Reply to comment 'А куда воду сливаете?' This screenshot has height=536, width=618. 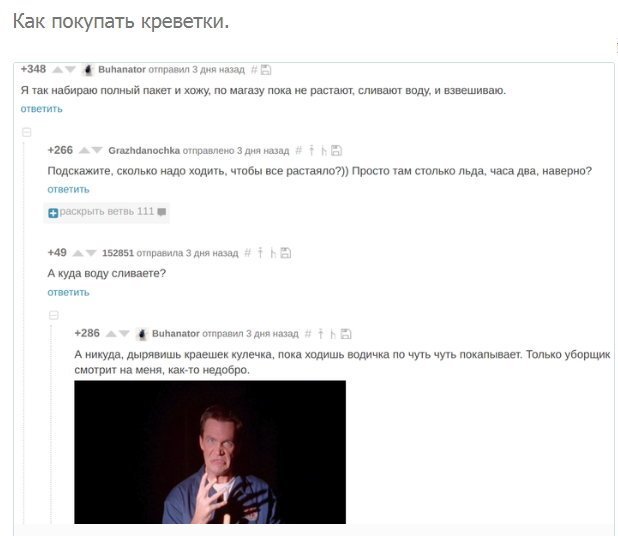click(68, 292)
